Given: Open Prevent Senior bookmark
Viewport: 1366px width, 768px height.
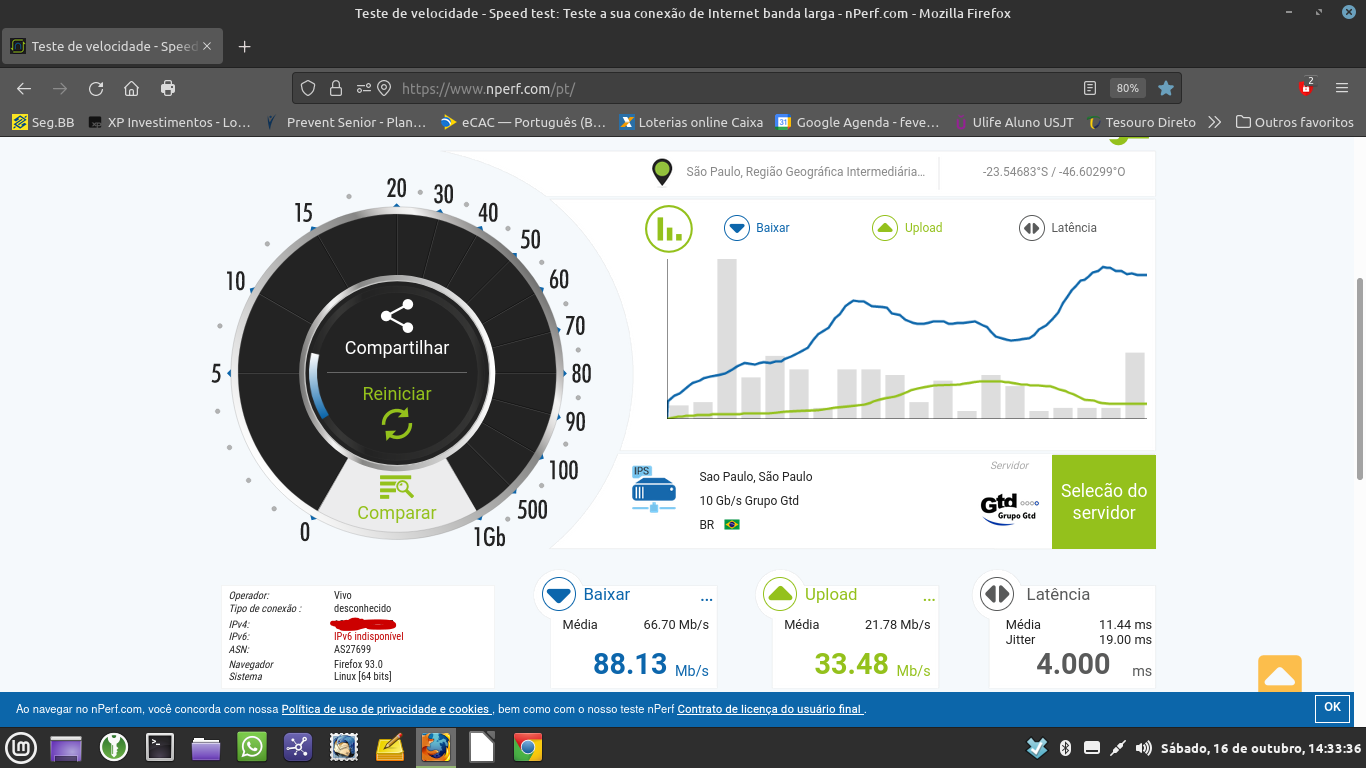Looking at the screenshot, I should pyautogui.click(x=344, y=122).
